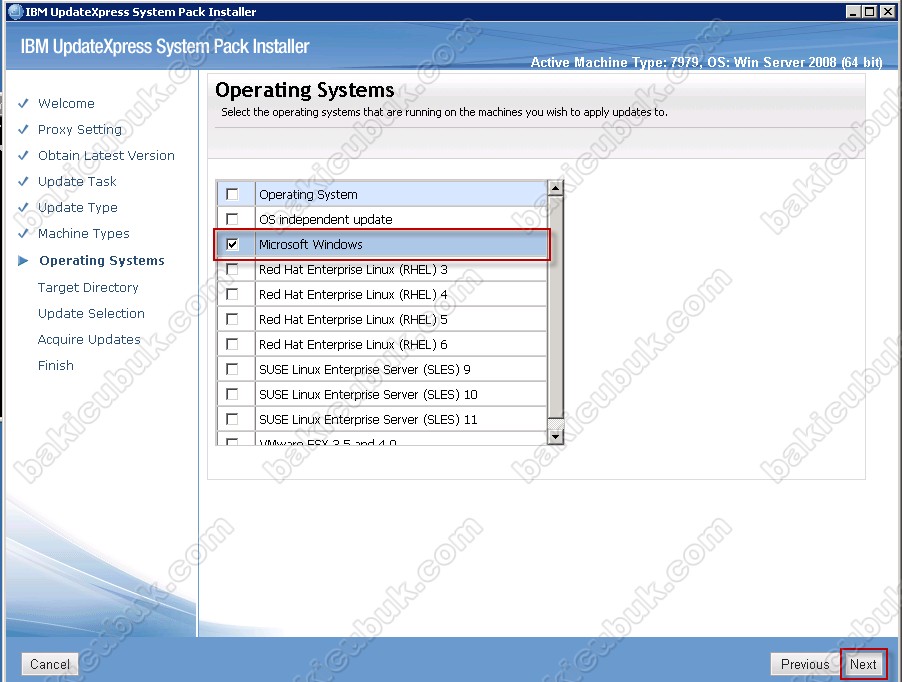Check the SLES 11 checkbox
The width and height of the screenshot is (902, 682).
[x=232, y=419]
